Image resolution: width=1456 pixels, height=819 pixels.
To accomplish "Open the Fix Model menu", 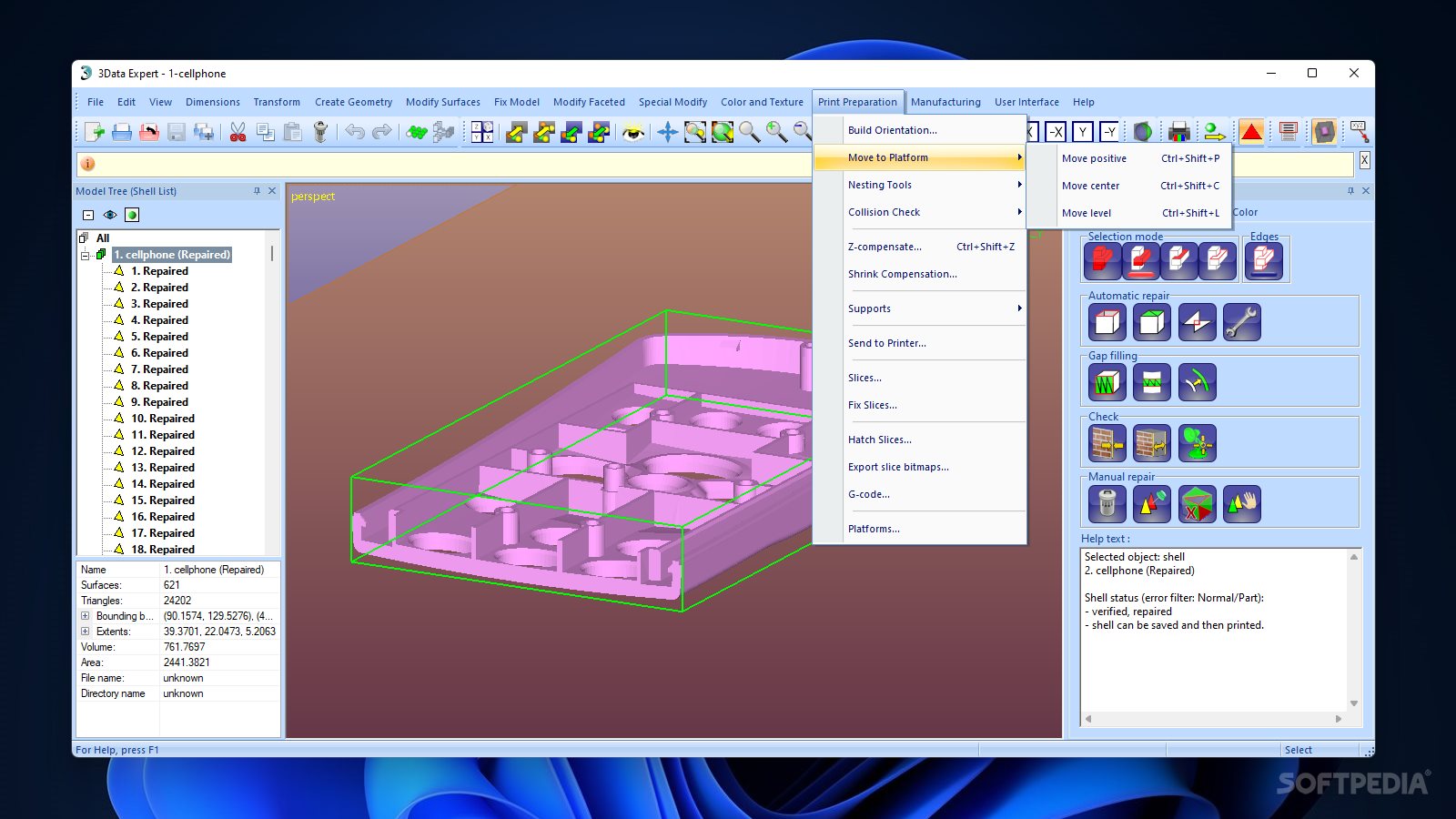I will click(517, 102).
